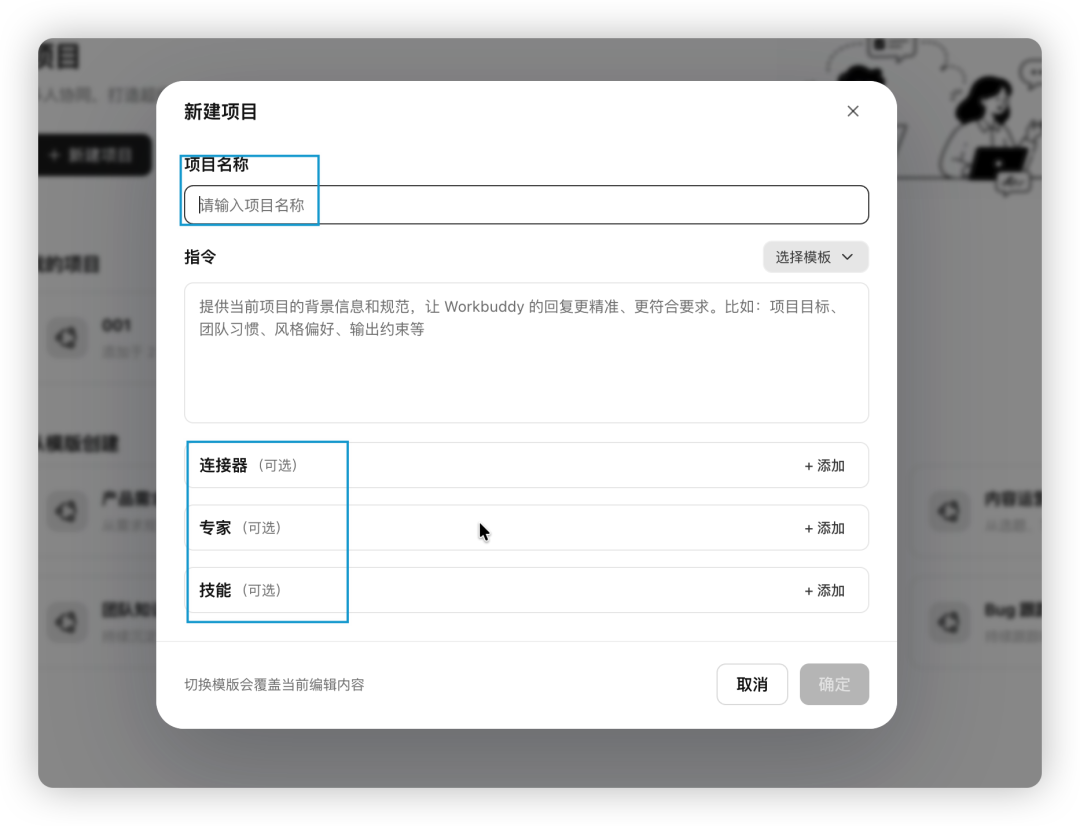The image size is (1080, 826).
Task: Click the 新建项目 dialog title
Action: [x=220, y=112]
